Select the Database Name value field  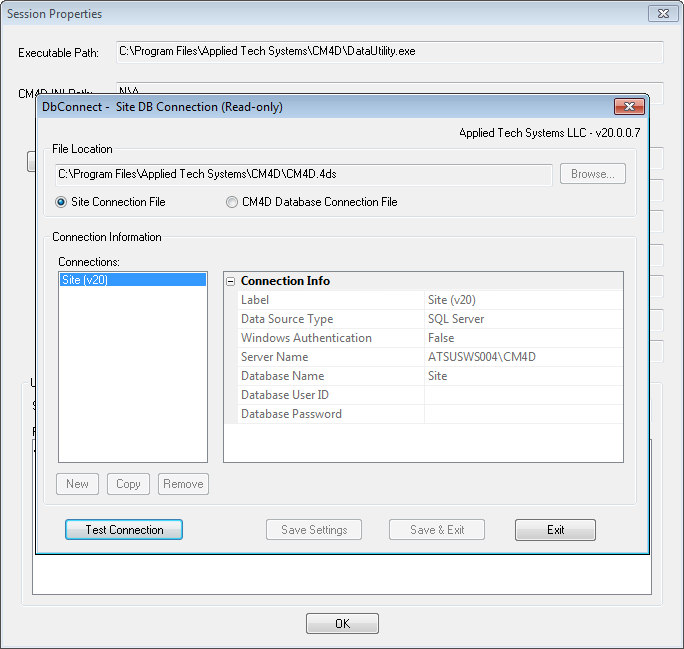click(522, 376)
